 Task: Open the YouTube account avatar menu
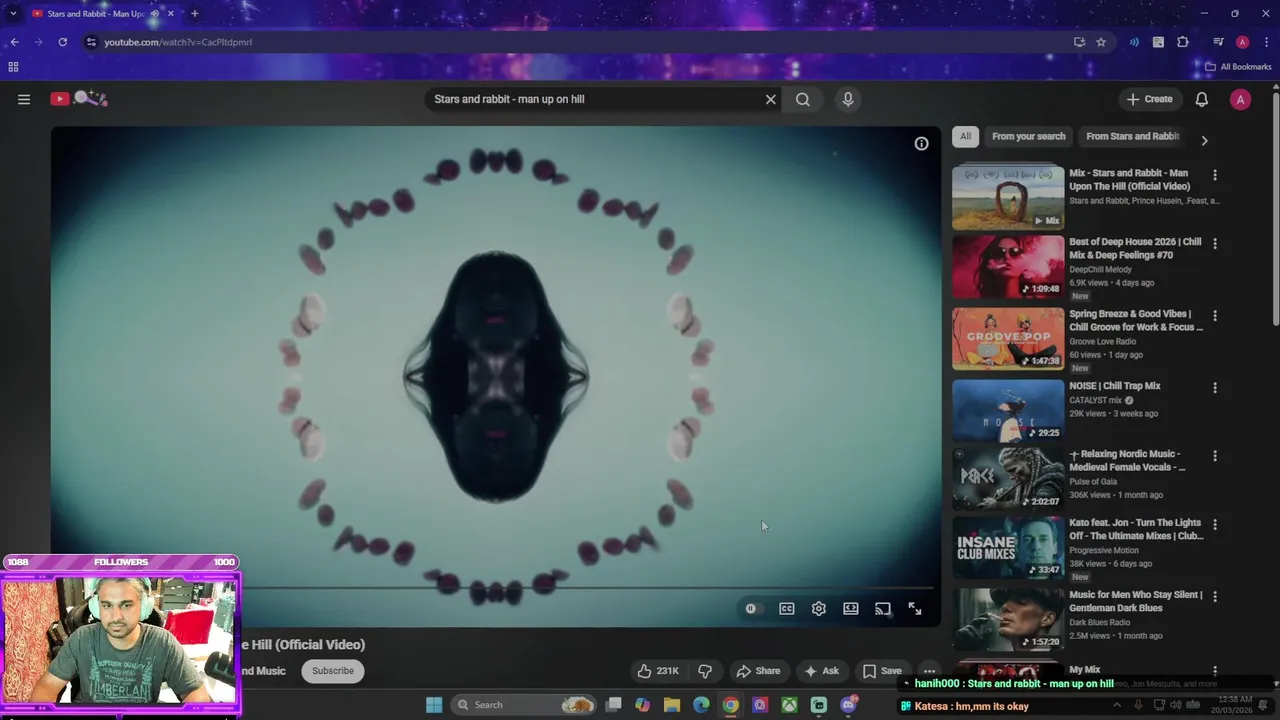[1240, 99]
